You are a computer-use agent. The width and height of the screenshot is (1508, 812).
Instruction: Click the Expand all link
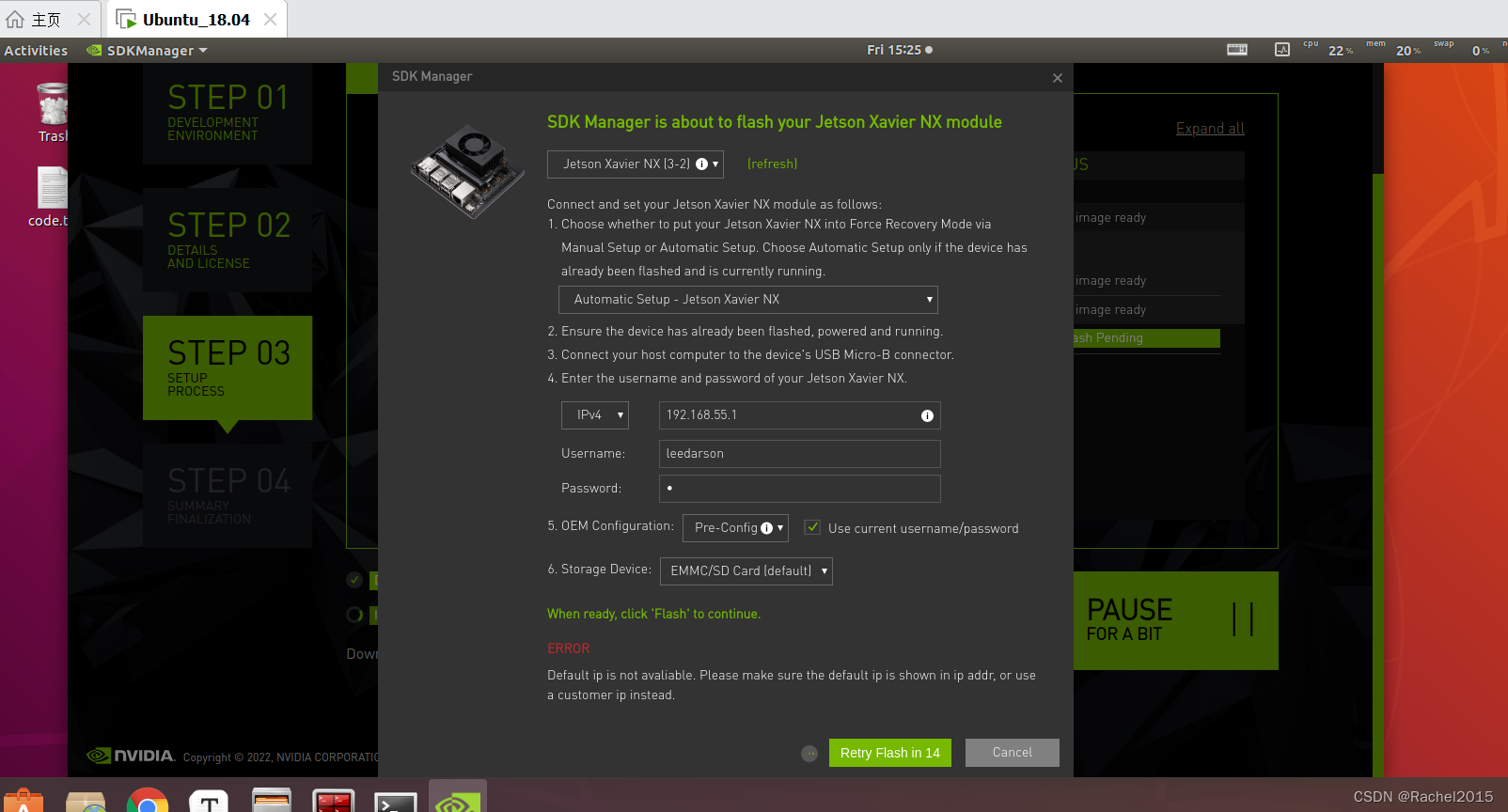click(1210, 129)
